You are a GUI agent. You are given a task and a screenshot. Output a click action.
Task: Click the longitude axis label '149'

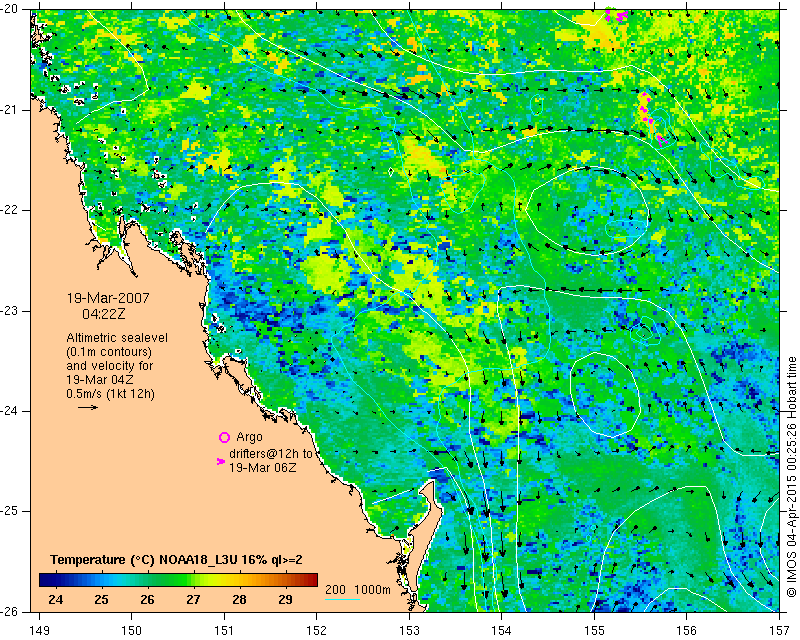(x=40, y=631)
